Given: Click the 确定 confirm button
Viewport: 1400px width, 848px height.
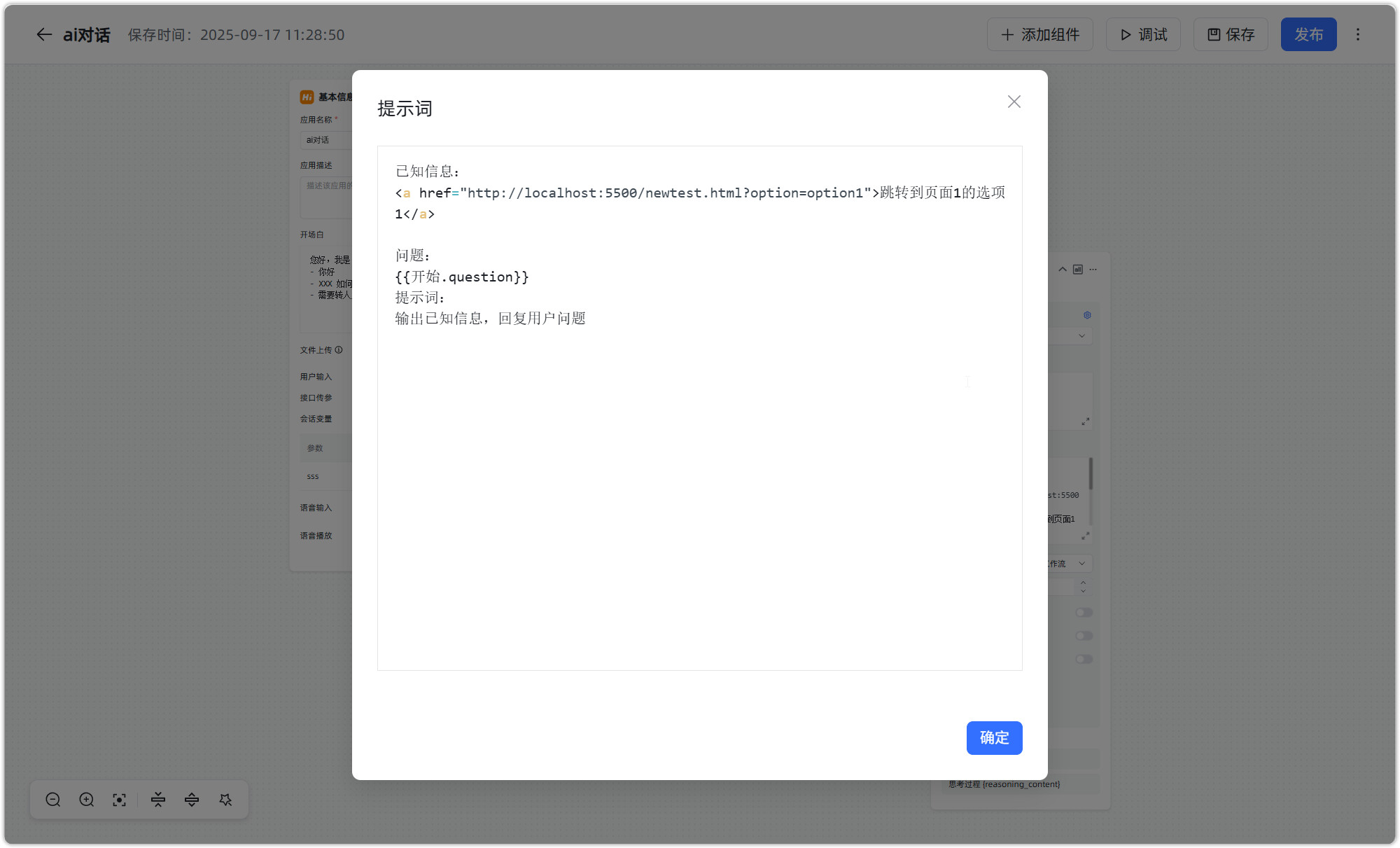Looking at the screenshot, I should click(x=994, y=737).
